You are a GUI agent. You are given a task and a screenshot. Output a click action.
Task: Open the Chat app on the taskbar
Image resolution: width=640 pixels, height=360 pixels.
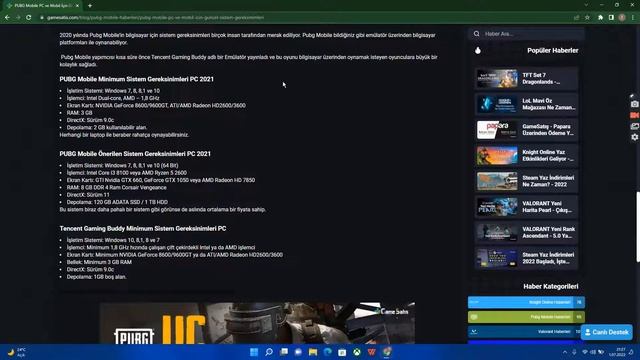pyautogui.click(x=298, y=352)
